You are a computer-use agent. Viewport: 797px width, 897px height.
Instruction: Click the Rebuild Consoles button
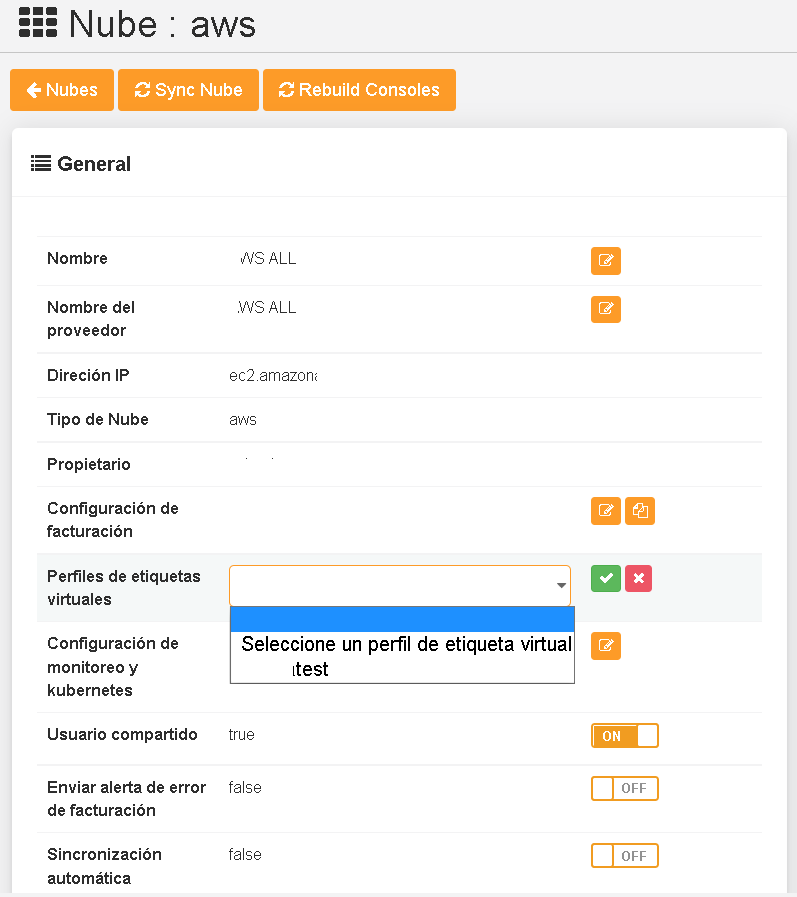[359, 90]
